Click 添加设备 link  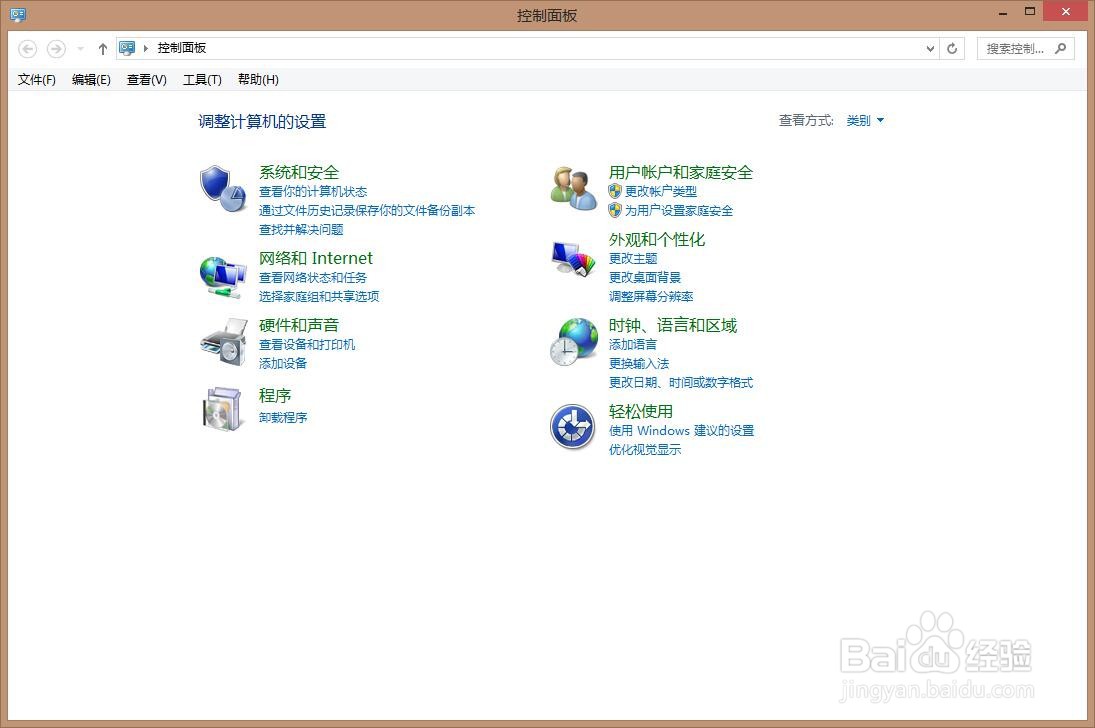(283, 363)
